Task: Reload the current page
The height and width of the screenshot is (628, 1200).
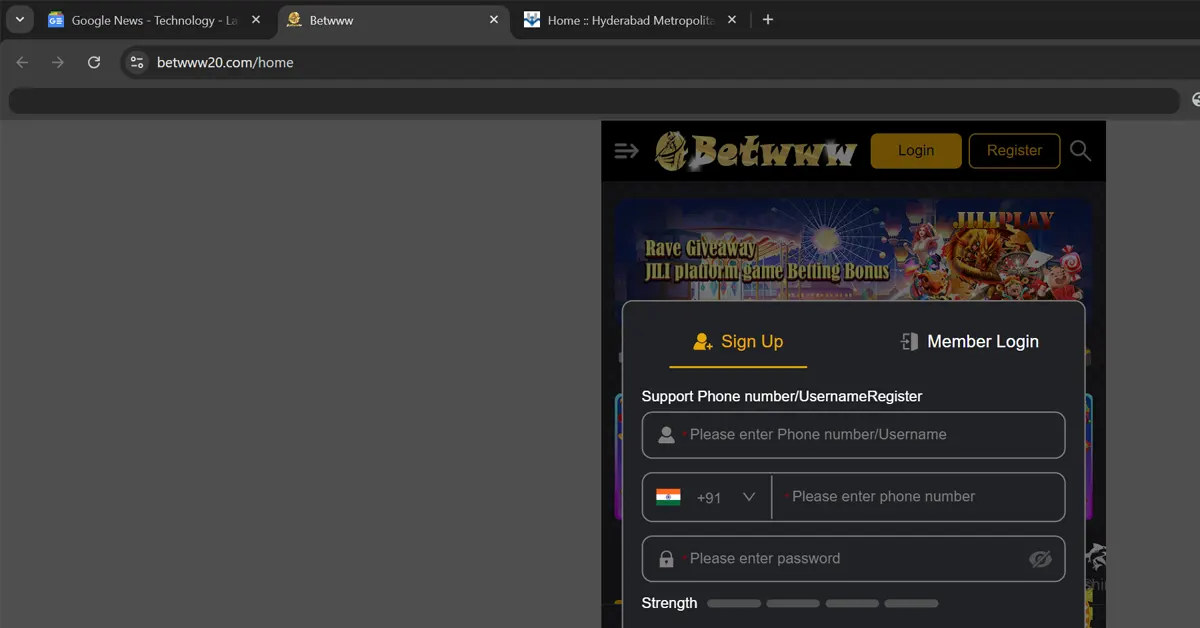Action: (x=94, y=62)
